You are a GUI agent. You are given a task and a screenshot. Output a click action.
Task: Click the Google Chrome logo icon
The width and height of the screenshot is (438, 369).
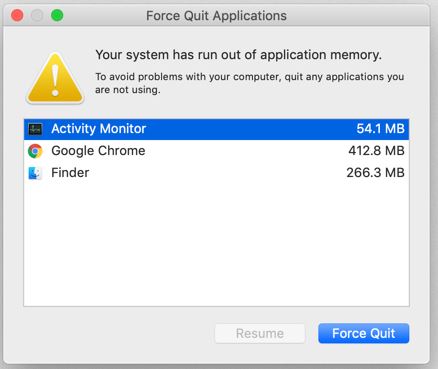(x=35, y=151)
